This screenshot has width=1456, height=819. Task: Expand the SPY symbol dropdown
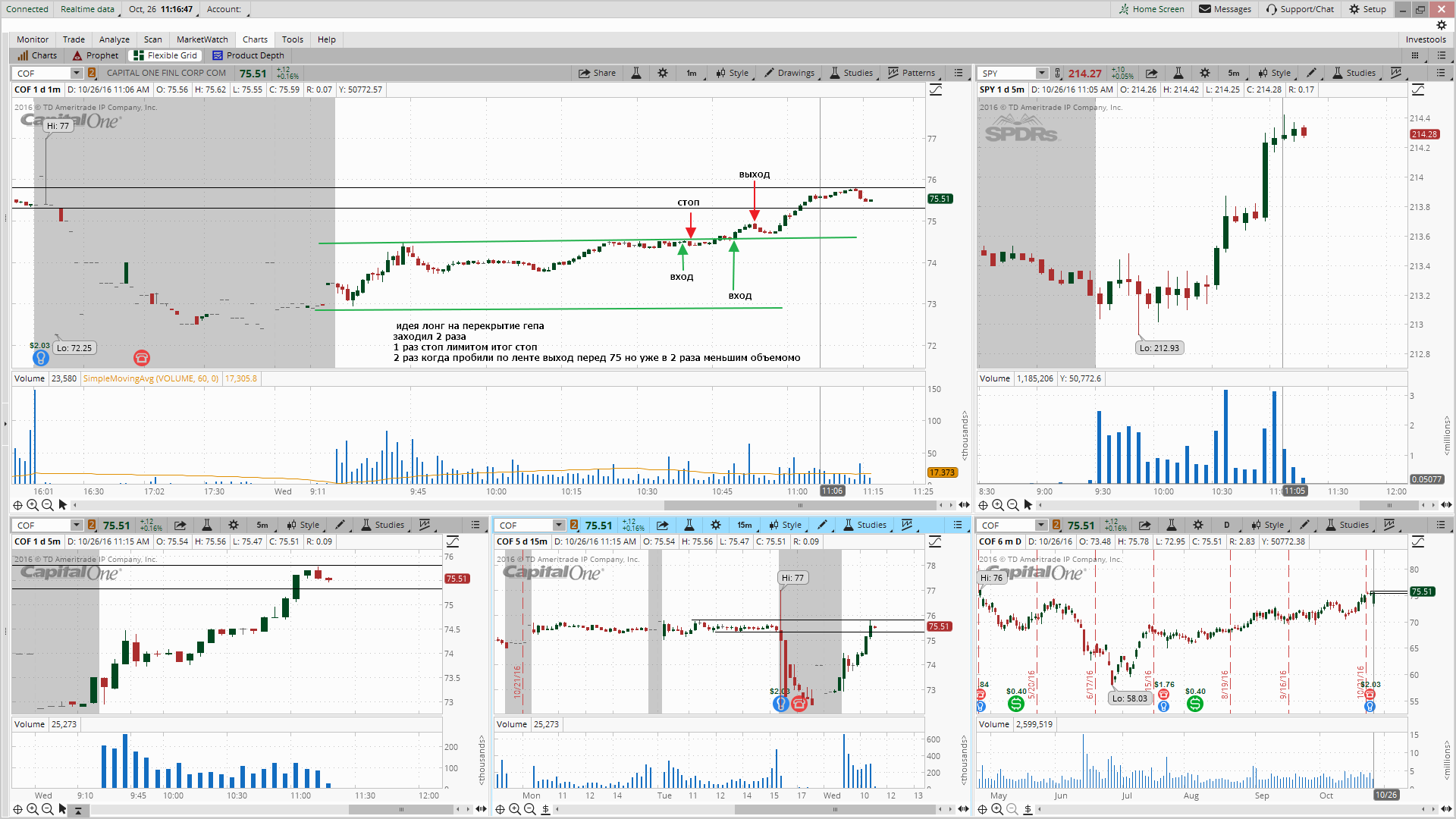click(1042, 73)
